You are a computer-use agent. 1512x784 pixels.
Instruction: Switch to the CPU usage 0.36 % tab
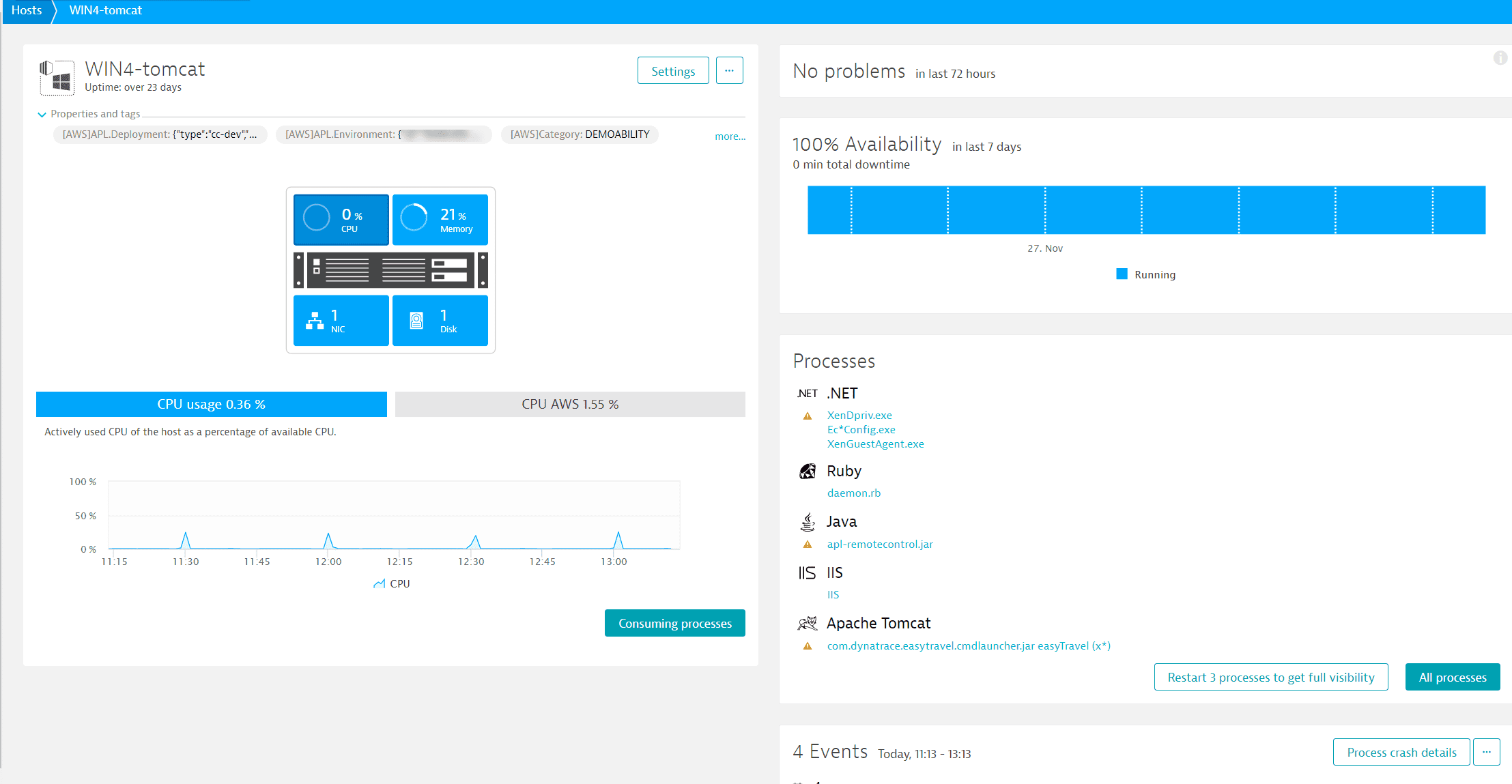pyautogui.click(x=212, y=404)
